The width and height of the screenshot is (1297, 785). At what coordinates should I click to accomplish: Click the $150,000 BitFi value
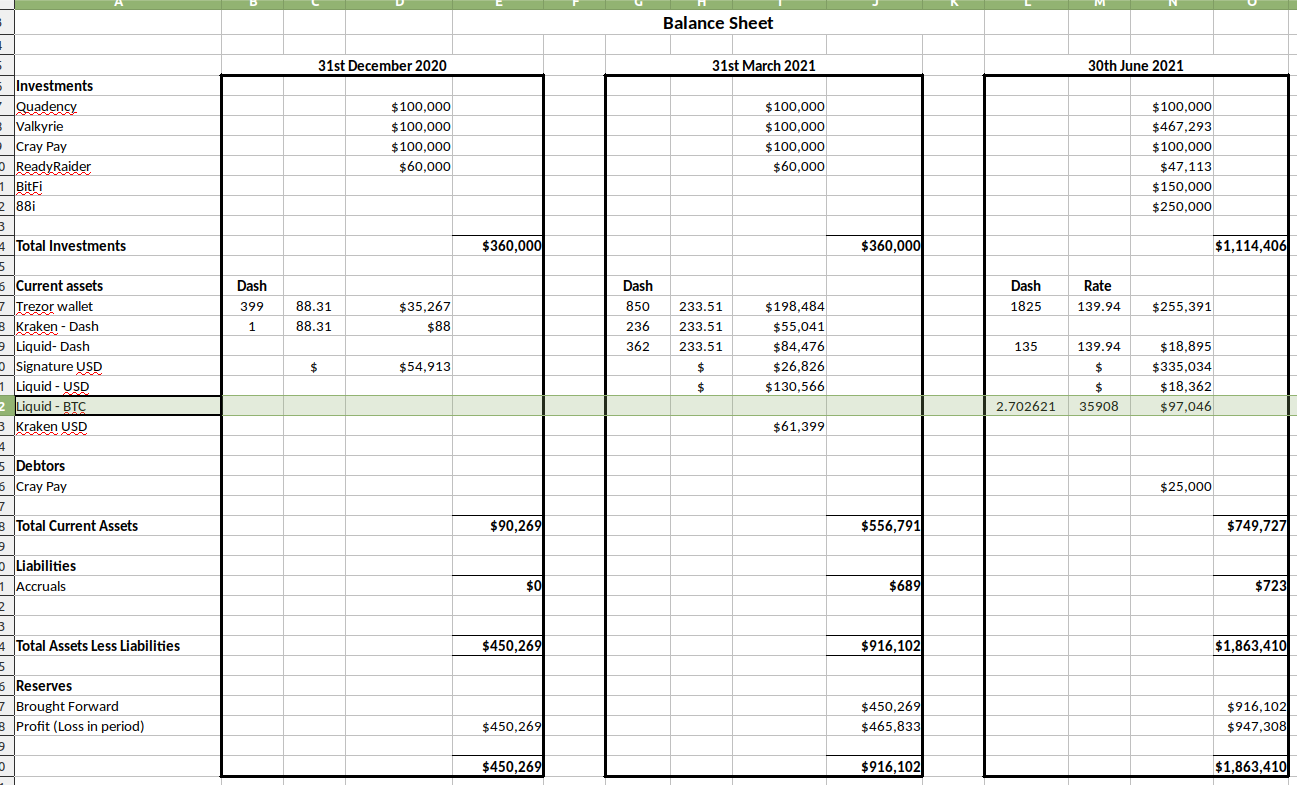pyautogui.click(x=1182, y=186)
